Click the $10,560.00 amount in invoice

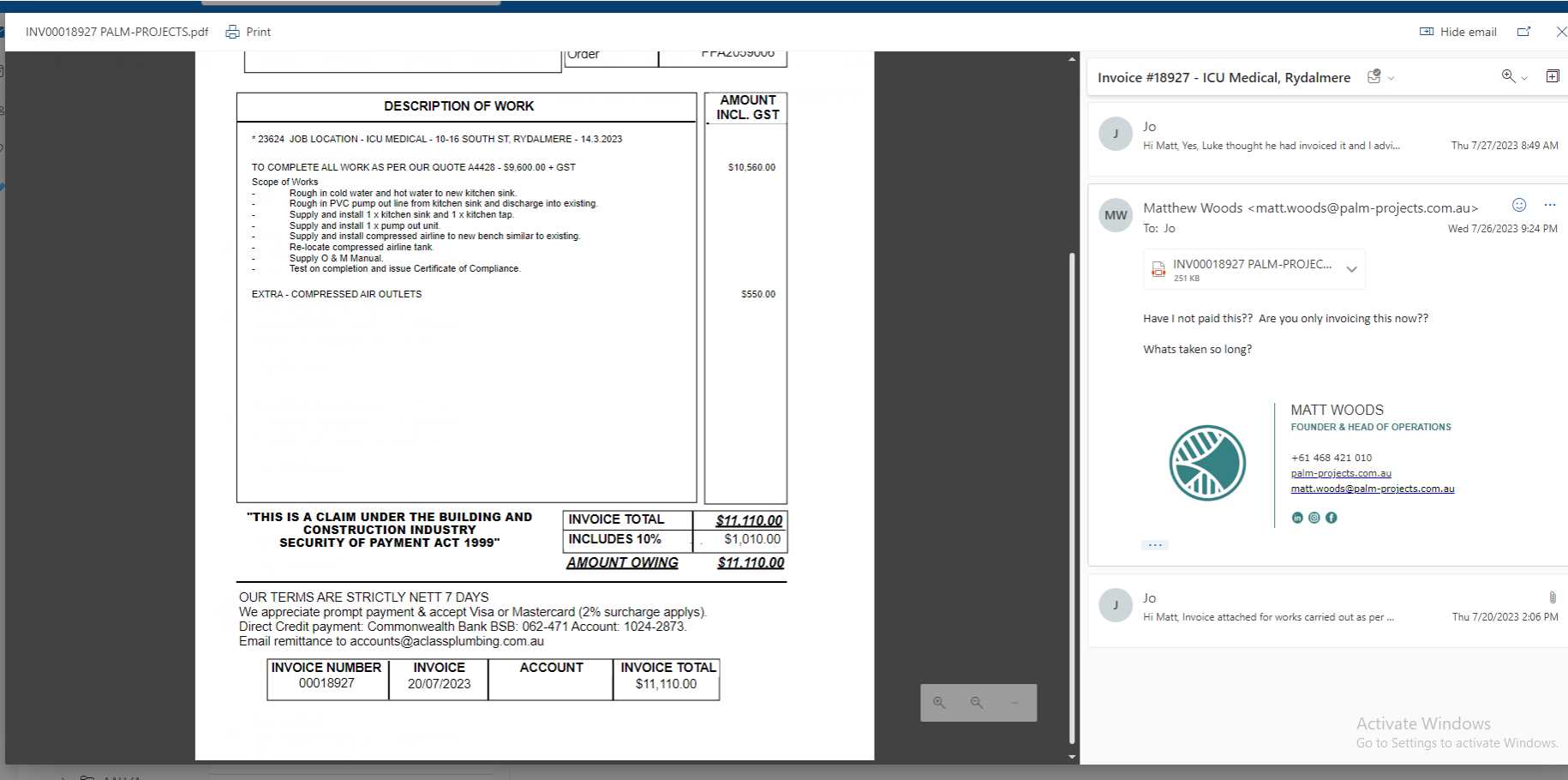[751, 167]
